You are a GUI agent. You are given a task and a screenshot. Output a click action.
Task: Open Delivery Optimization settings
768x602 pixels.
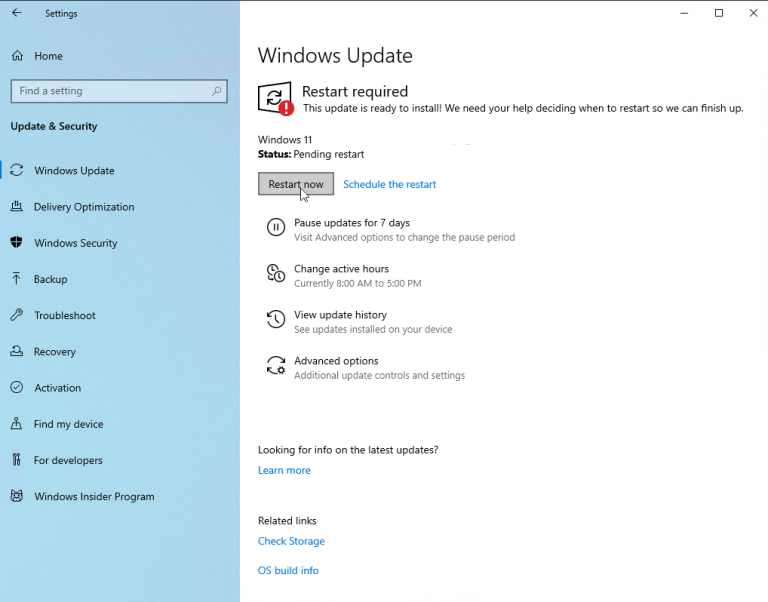coord(84,207)
